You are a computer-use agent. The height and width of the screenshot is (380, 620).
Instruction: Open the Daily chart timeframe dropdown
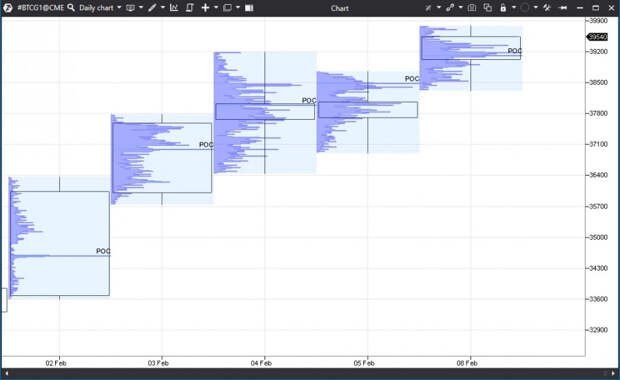coord(100,8)
